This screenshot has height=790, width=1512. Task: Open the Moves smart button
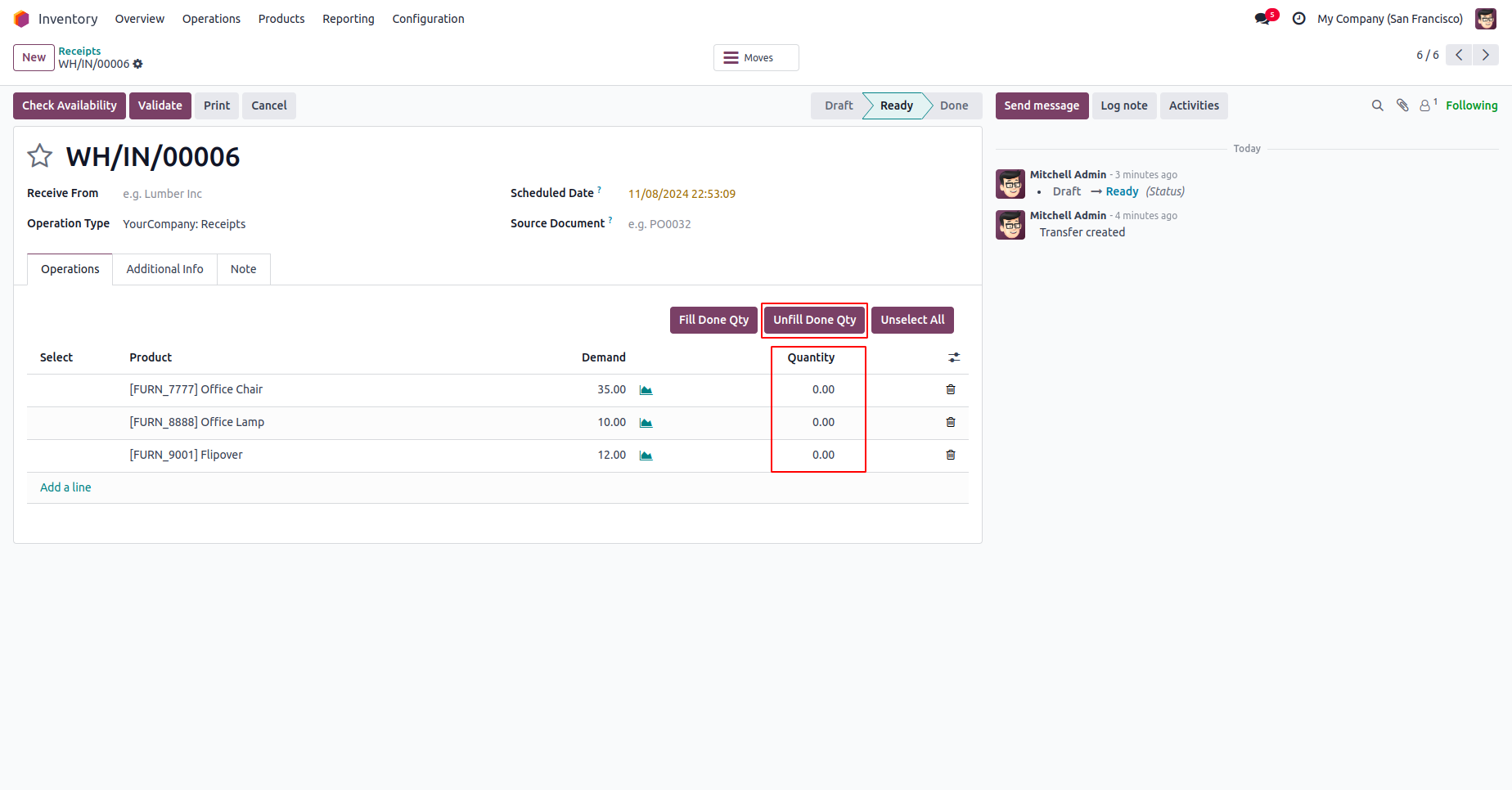756,57
